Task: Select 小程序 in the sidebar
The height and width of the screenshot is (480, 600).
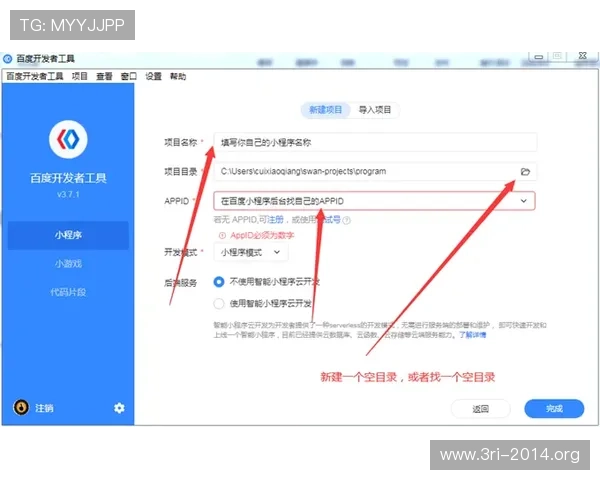Action: click(68, 235)
